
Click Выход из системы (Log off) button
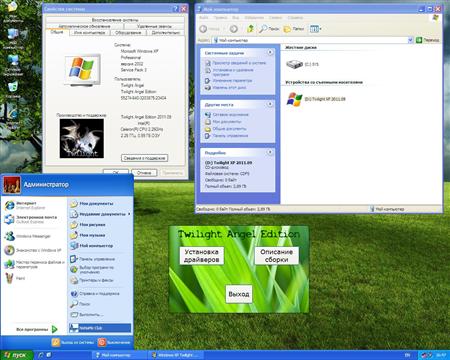tap(73, 342)
